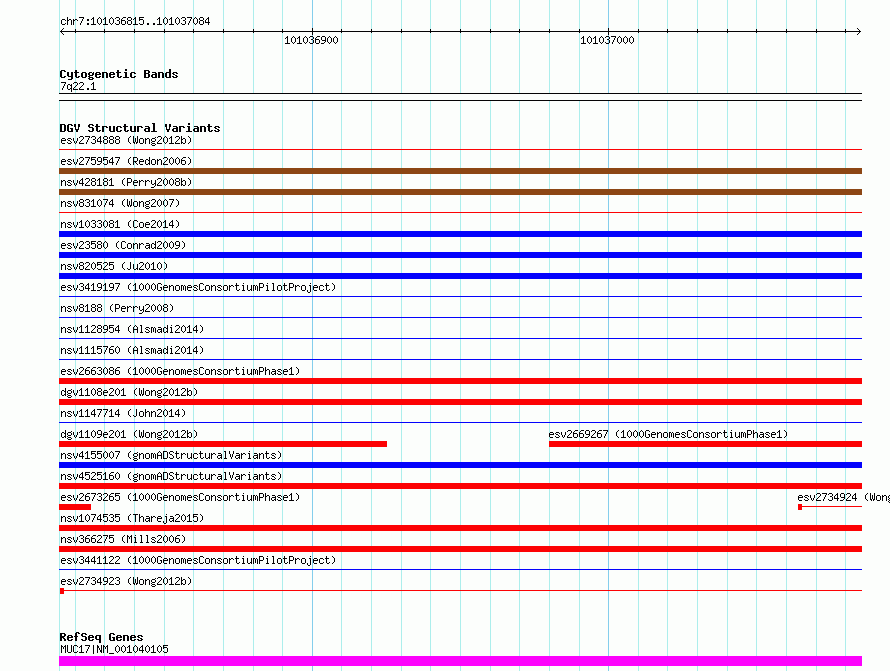890x671 pixels.
Task: Click the nsv831074 (Wong2007) label
Action: (x=120, y=203)
